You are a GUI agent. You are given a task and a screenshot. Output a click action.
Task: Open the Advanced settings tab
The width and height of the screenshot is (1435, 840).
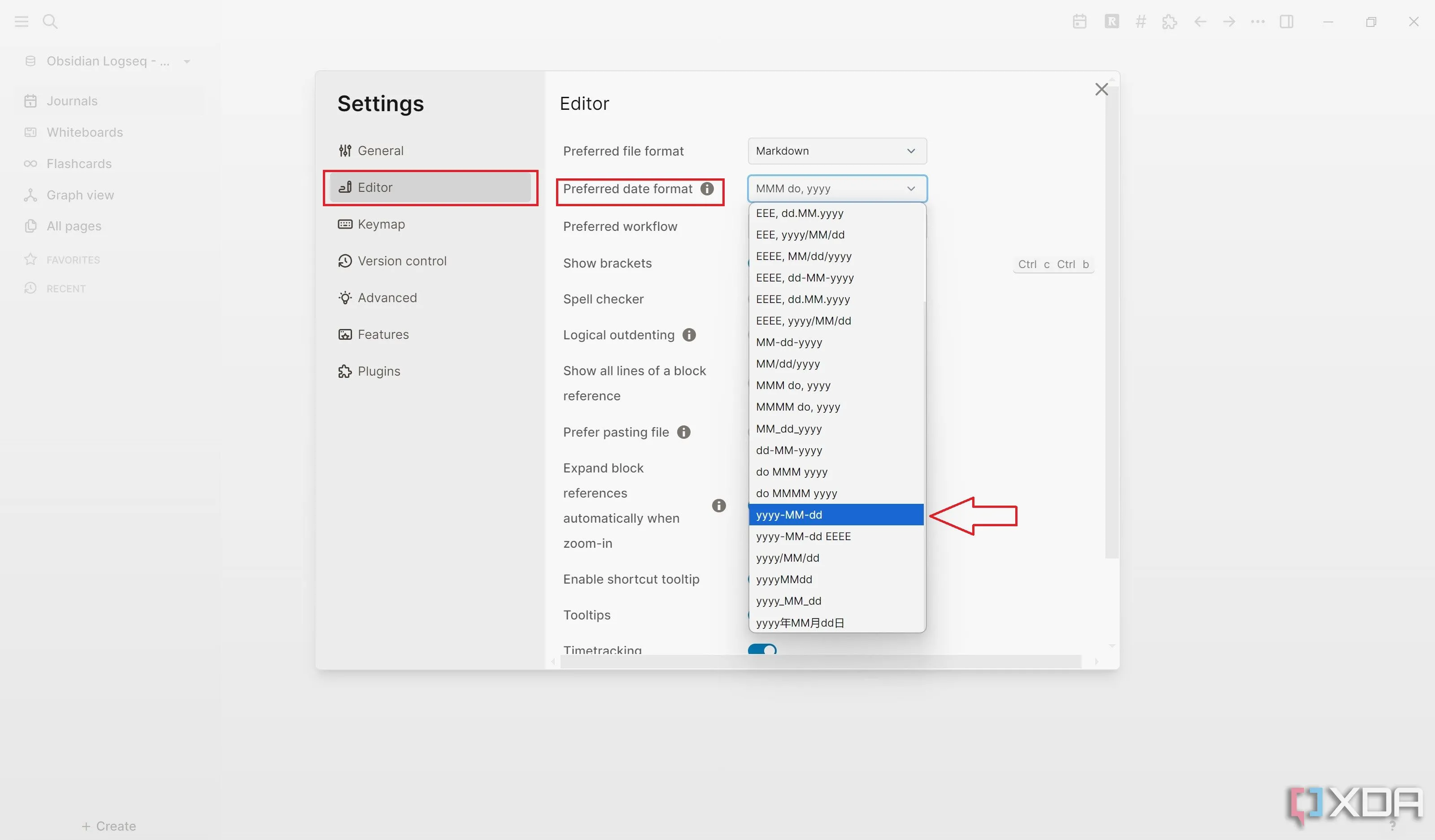pyautogui.click(x=430, y=298)
